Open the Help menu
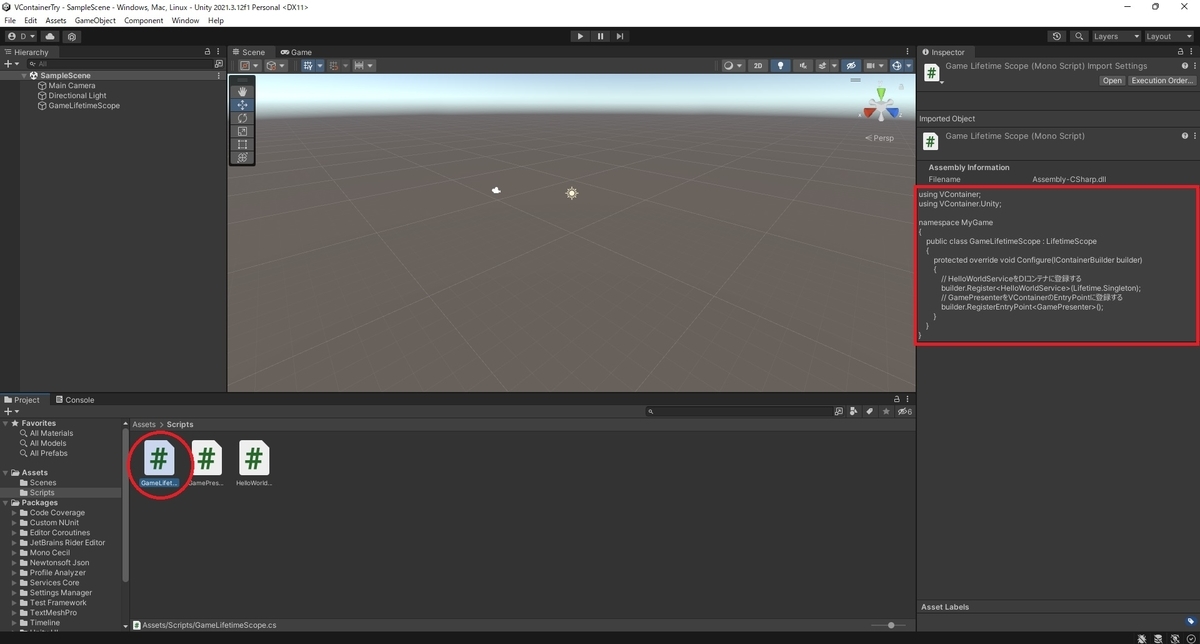1200x644 pixels. pos(216,20)
